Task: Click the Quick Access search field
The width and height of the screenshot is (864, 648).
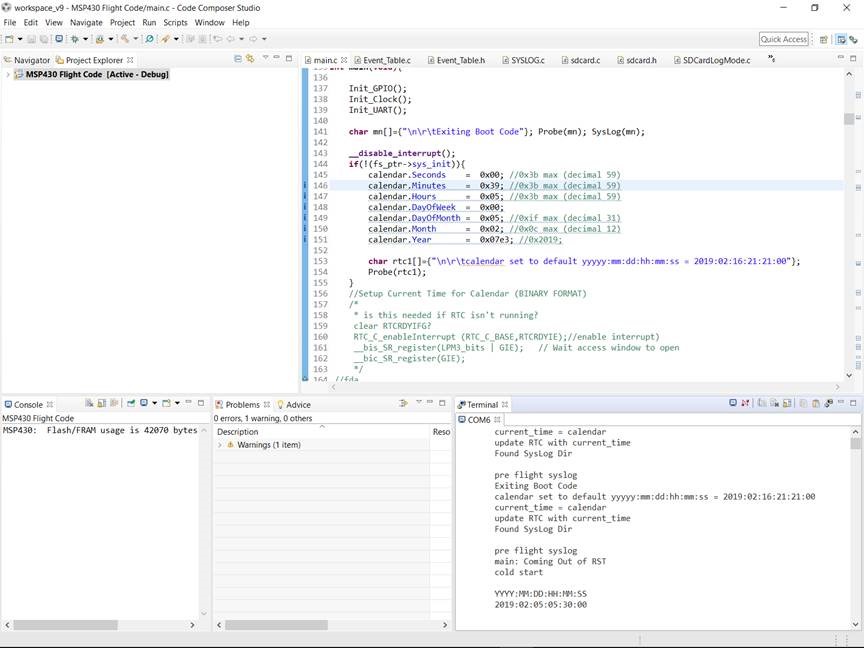Action: pyautogui.click(x=784, y=39)
